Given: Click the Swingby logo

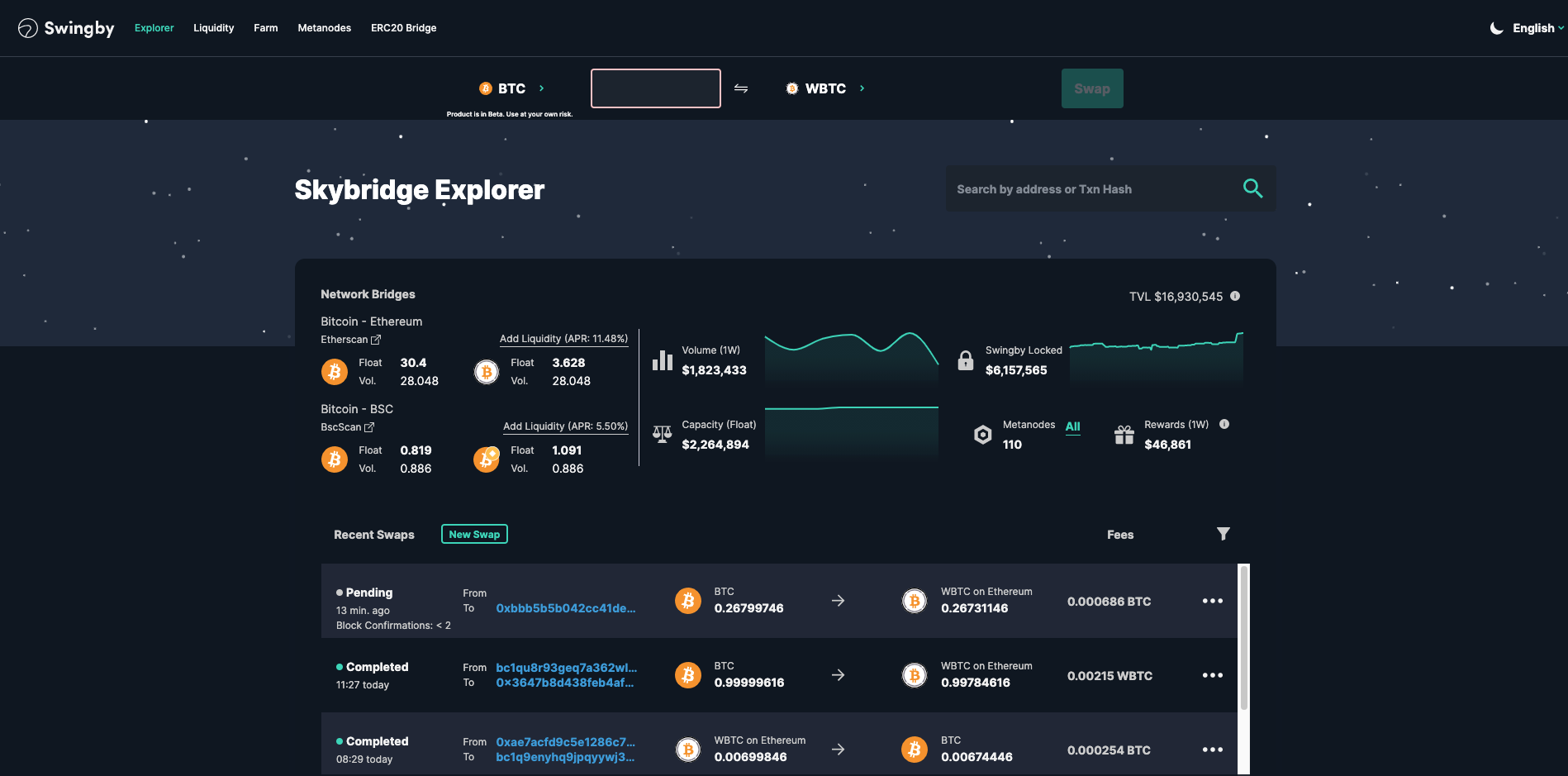Looking at the screenshot, I should [x=66, y=28].
